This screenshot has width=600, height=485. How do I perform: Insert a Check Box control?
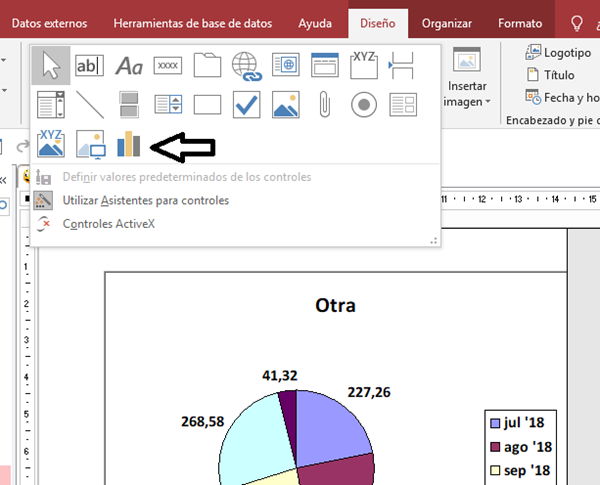(246, 104)
